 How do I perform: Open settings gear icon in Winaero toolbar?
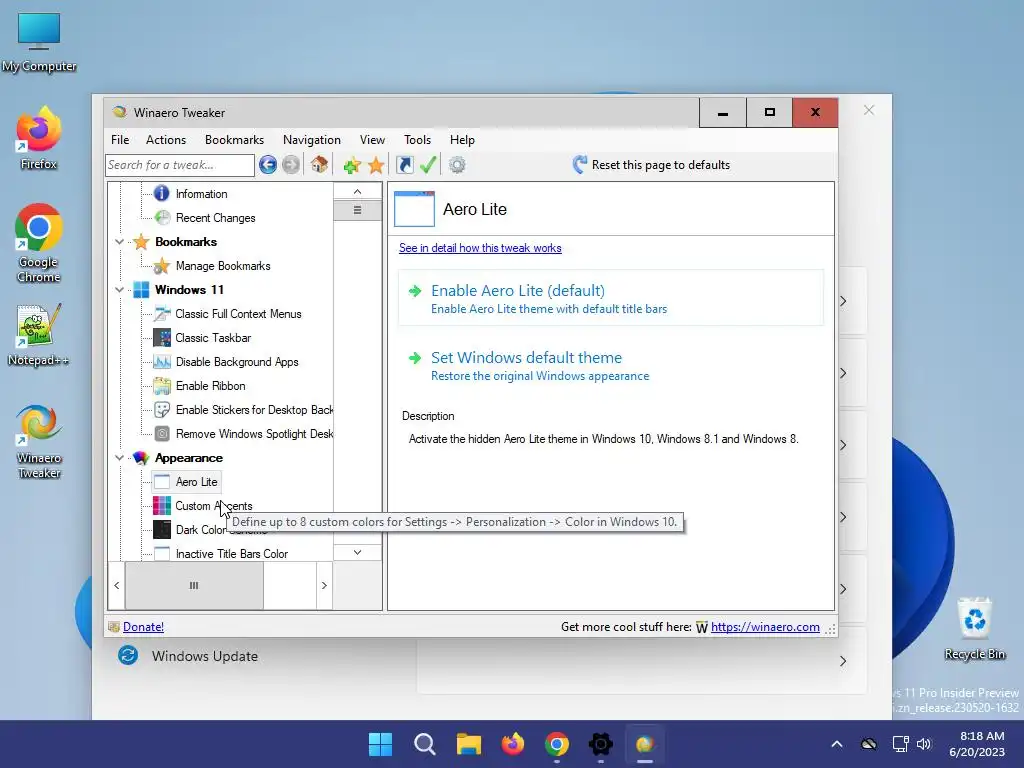(457, 165)
